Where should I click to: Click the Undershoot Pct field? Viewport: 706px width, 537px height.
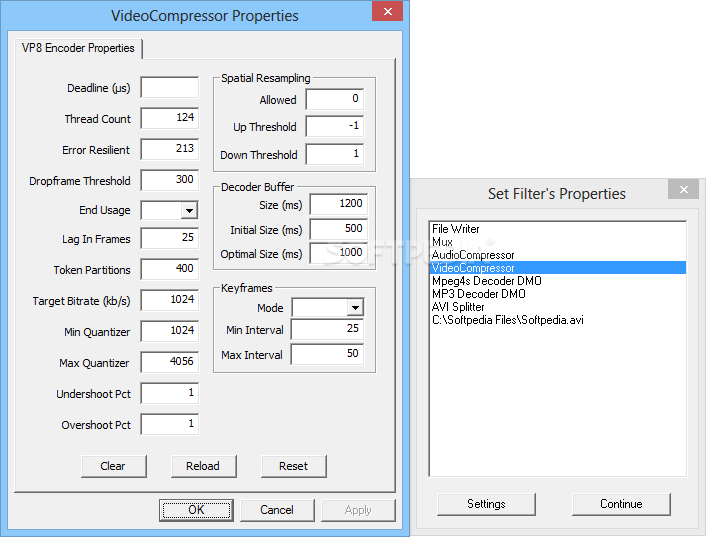(x=170, y=393)
